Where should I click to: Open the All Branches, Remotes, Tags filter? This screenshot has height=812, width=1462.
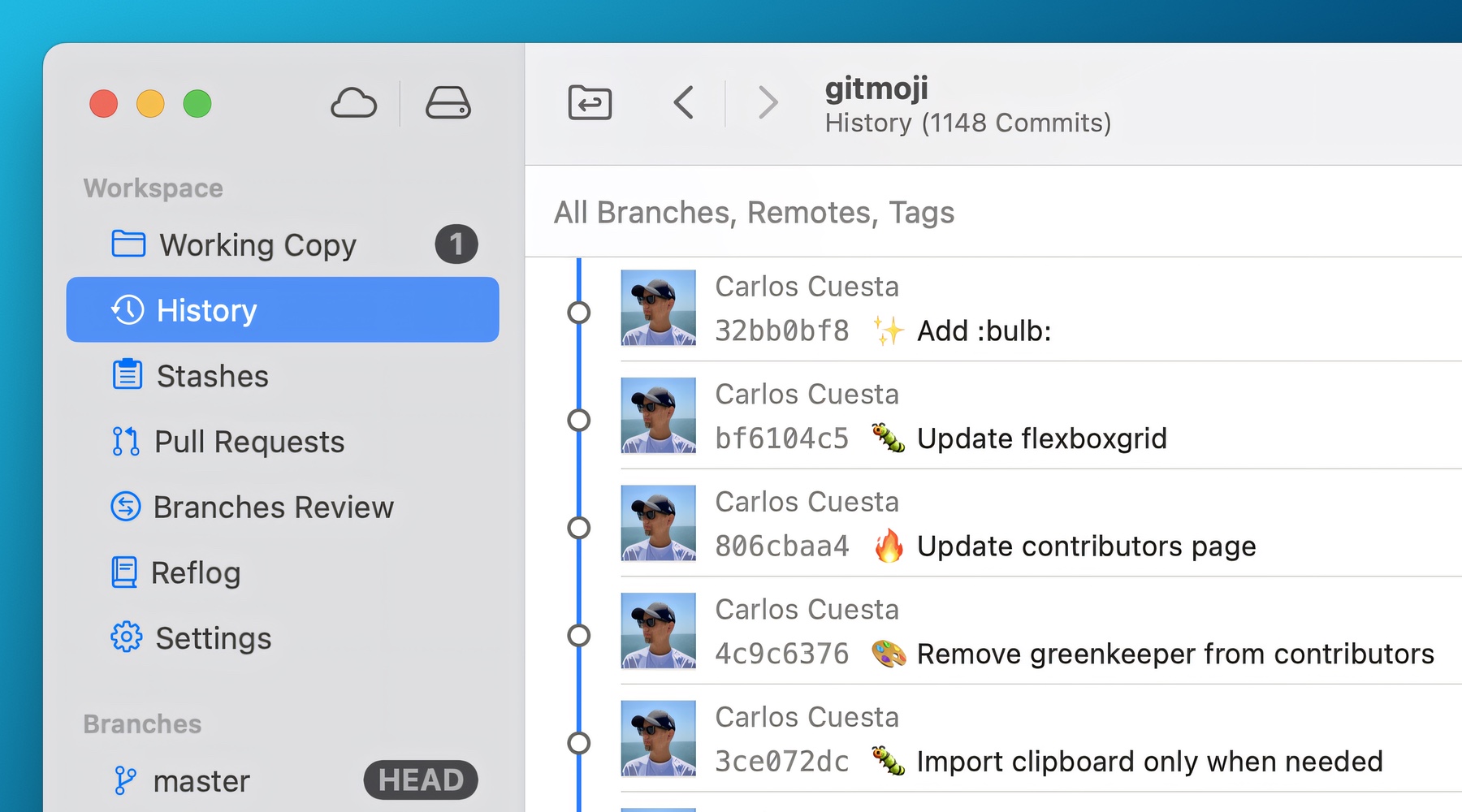coord(754,213)
